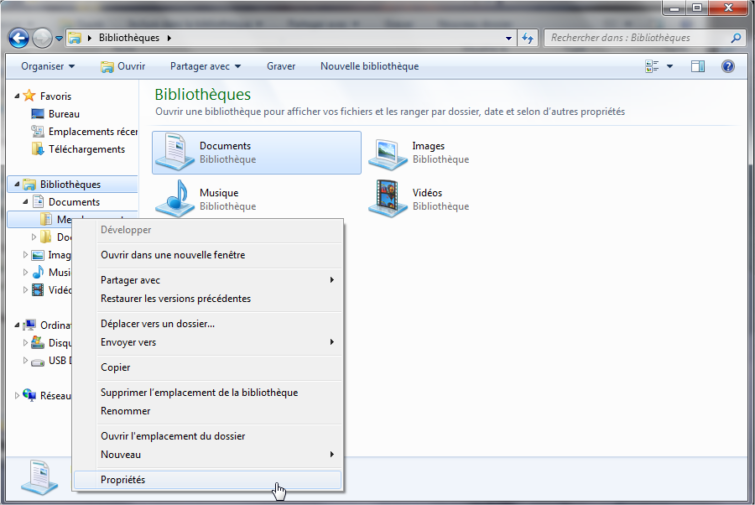Choose Copier in the context menu
Viewport: 755px width, 505px height.
click(207, 367)
